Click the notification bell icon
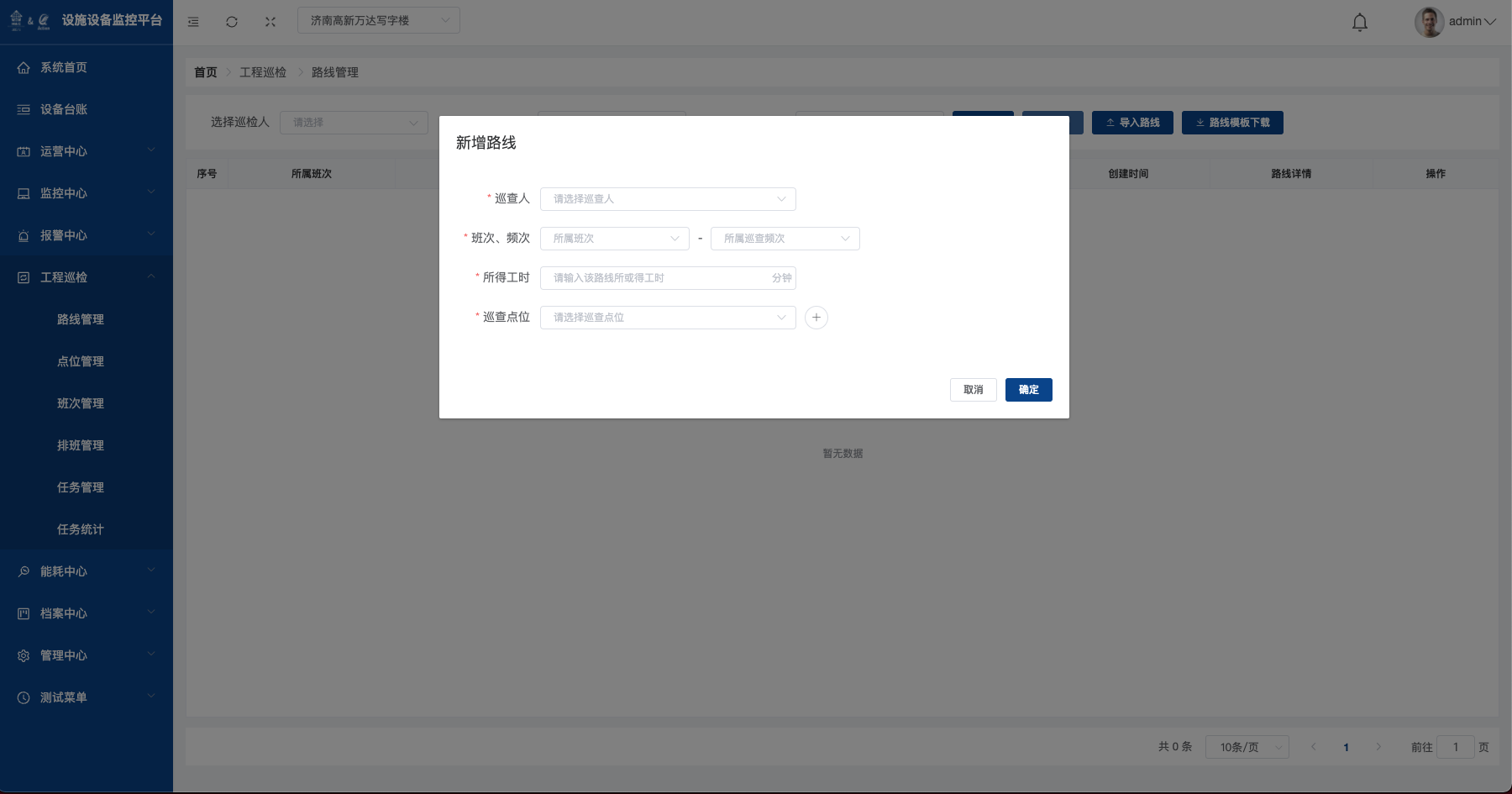The width and height of the screenshot is (1512, 794). click(1359, 23)
